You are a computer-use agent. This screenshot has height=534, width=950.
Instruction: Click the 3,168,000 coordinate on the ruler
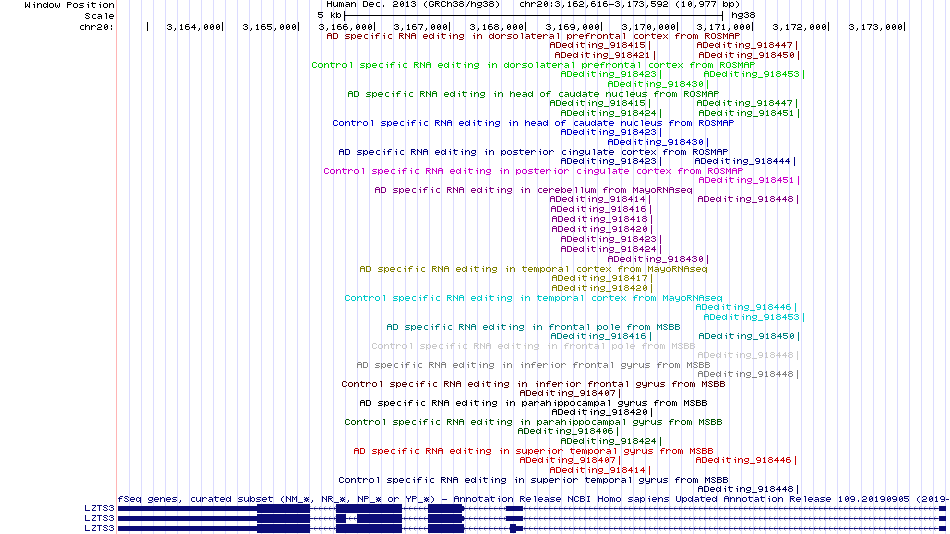497,27
